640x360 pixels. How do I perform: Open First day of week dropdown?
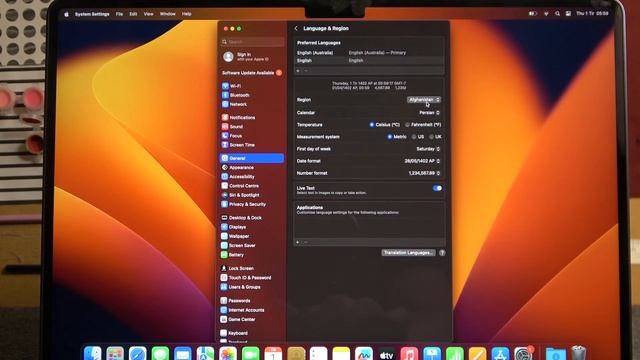tap(428, 149)
